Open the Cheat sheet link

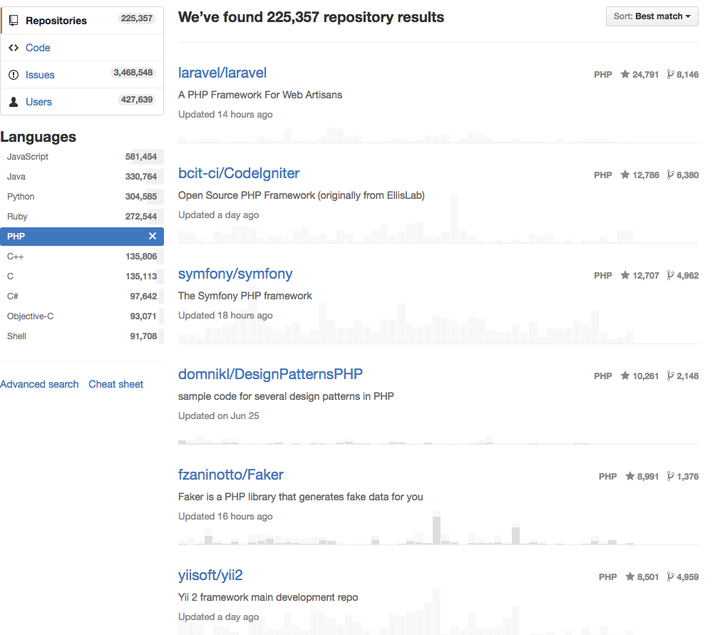tap(116, 384)
